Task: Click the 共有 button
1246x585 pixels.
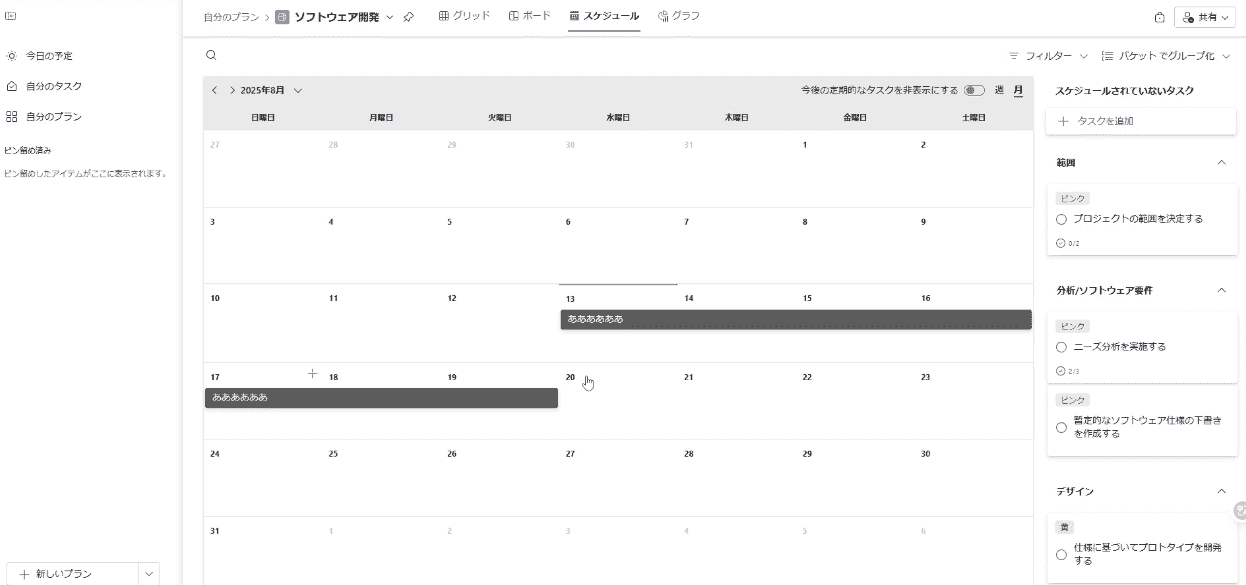Action: 1205,17
